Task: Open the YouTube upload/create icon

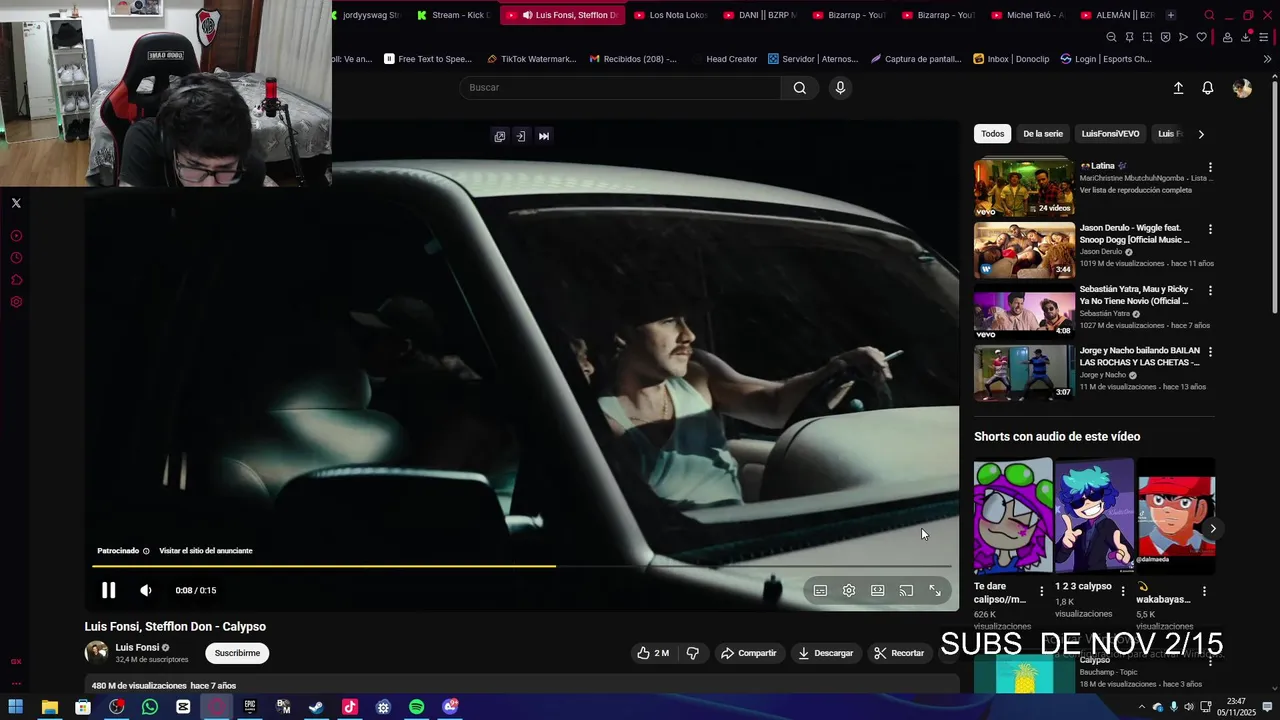Action: pos(1178,88)
